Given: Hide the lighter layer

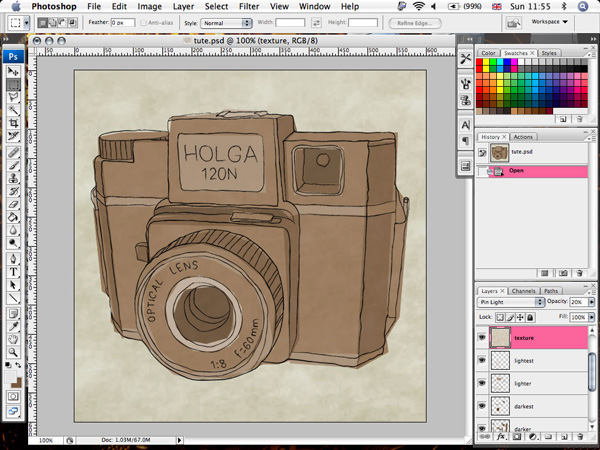Looking at the screenshot, I should tap(482, 383).
